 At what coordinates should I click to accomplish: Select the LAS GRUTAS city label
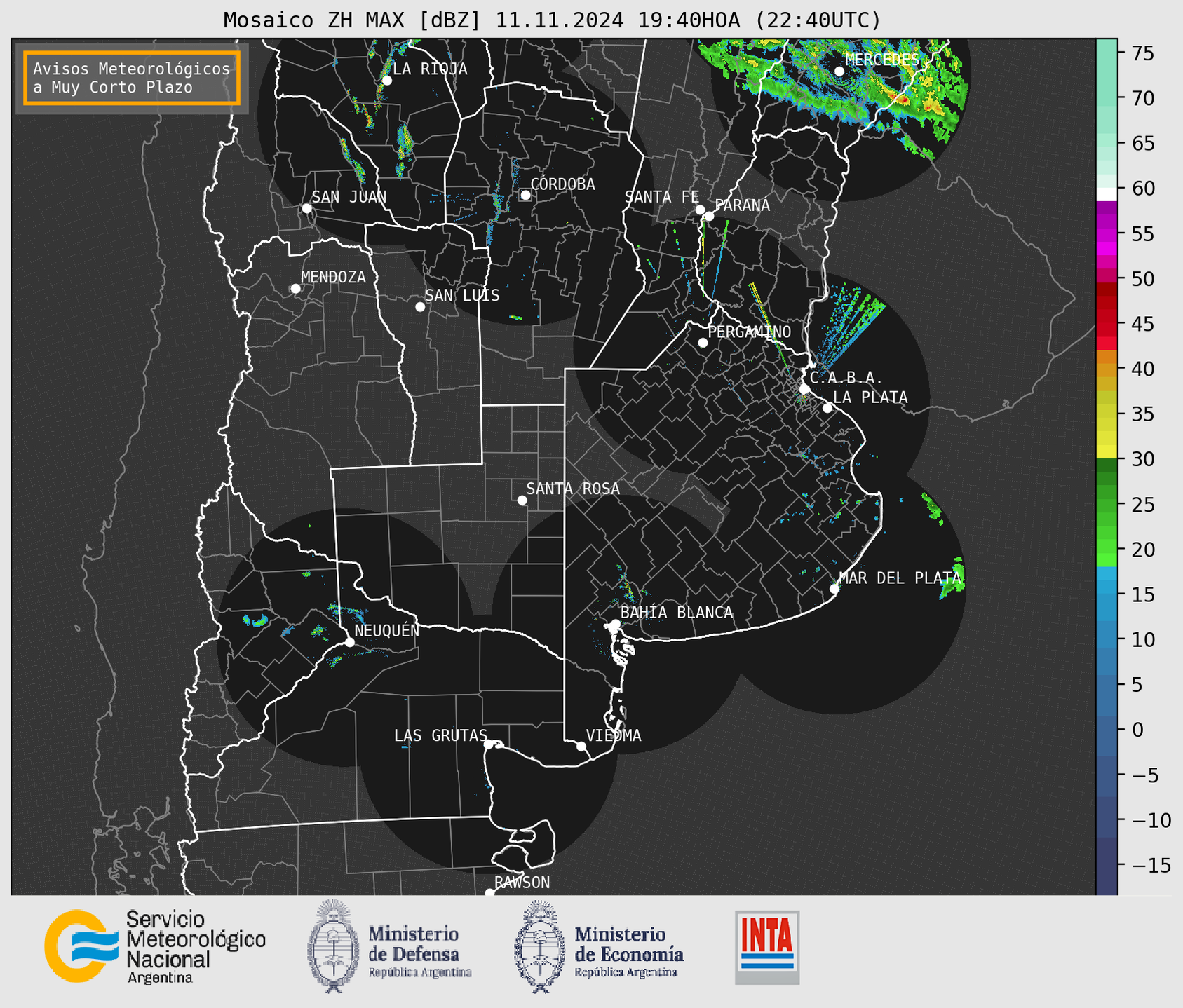(440, 735)
